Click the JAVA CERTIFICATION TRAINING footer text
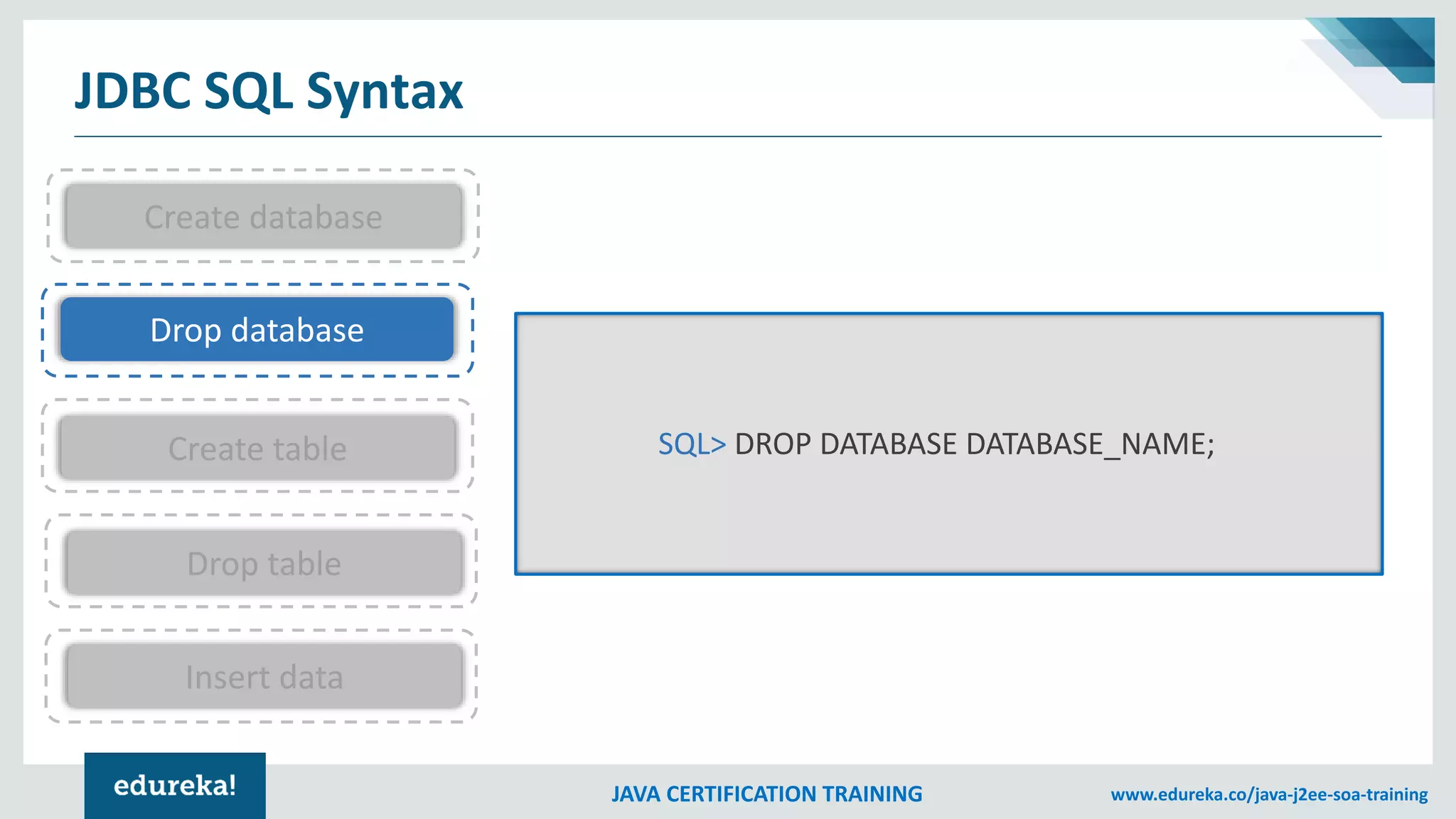 click(766, 794)
